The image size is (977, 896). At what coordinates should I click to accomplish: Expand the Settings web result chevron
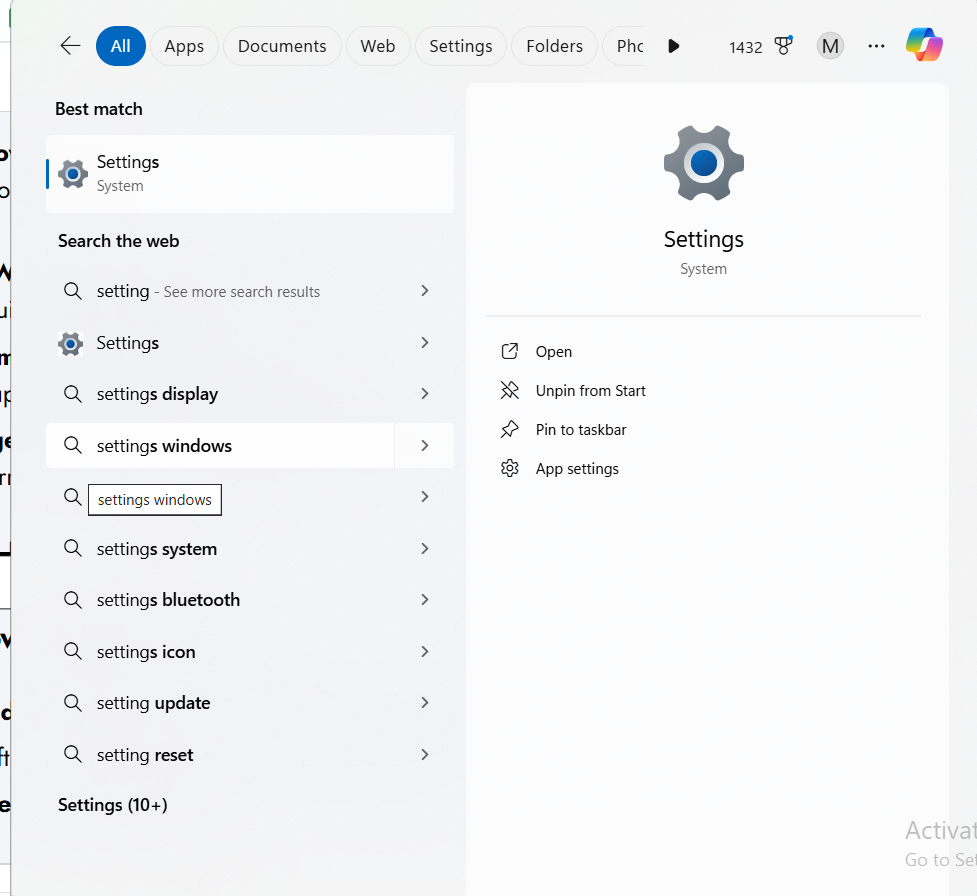(x=425, y=343)
